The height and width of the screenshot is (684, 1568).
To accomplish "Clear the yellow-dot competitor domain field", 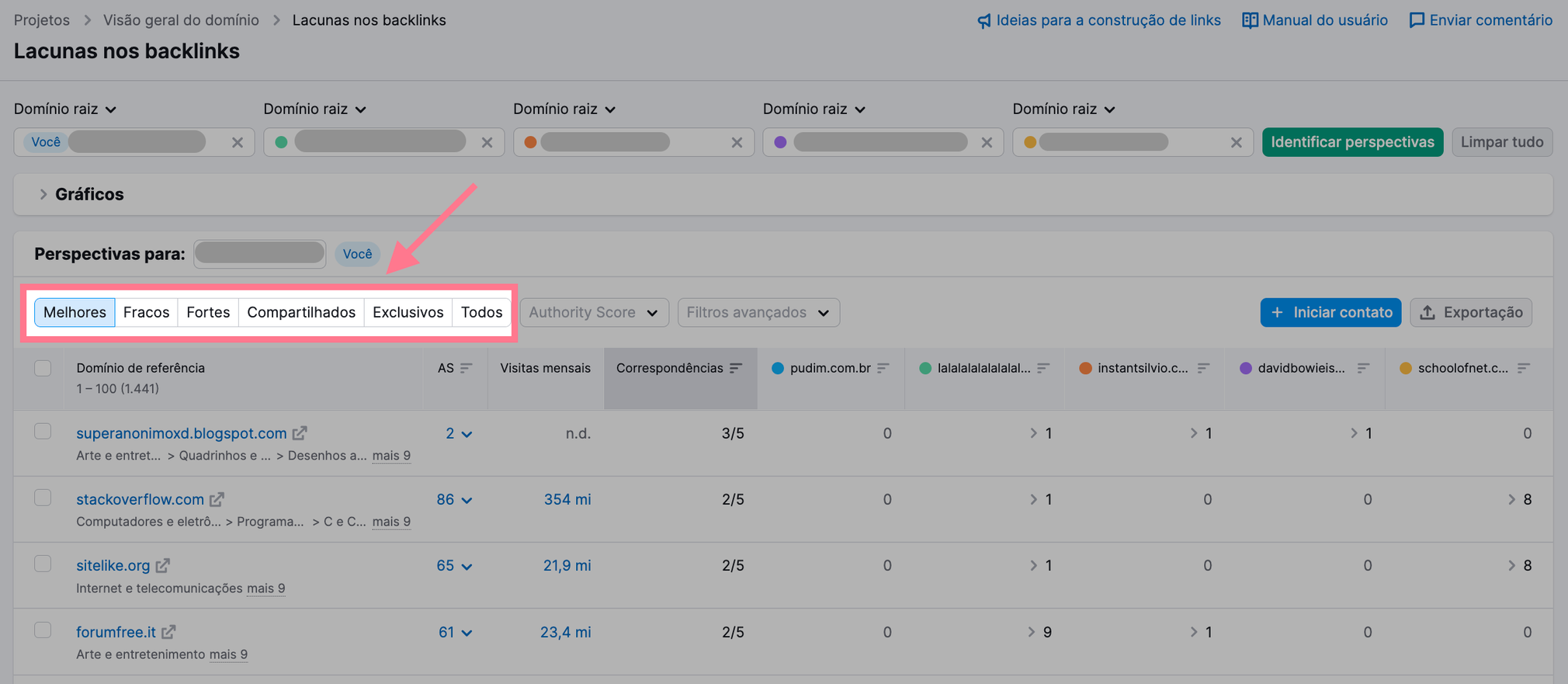I will tap(1237, 142).
